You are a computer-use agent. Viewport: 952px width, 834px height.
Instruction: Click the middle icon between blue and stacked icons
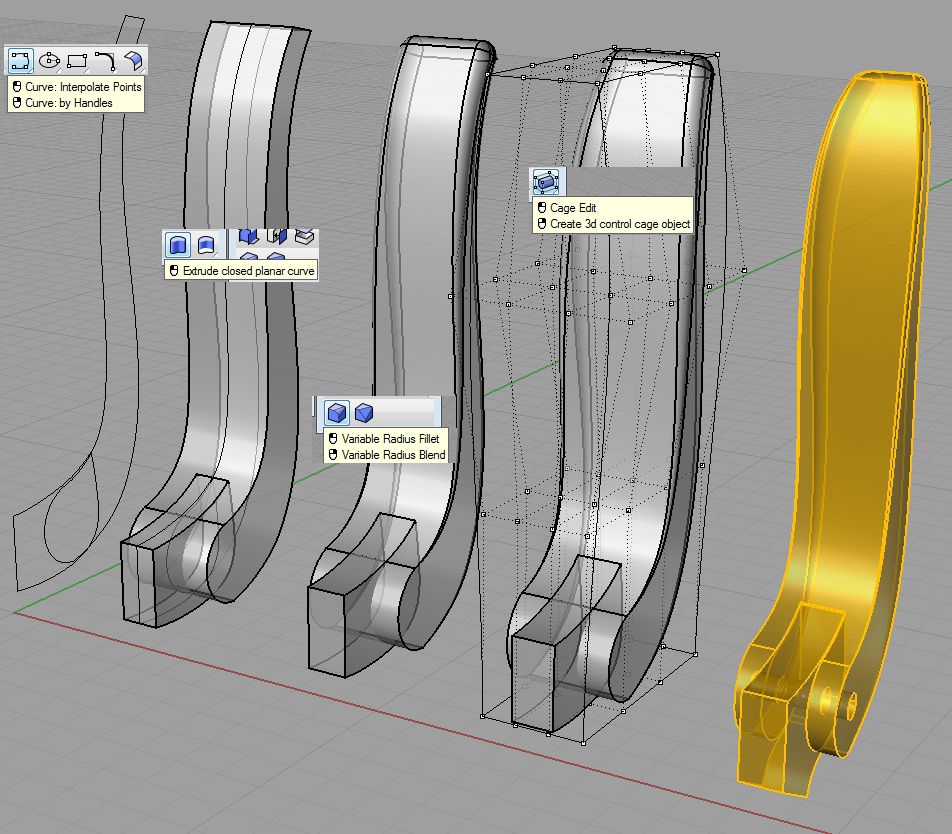point(277,237)
